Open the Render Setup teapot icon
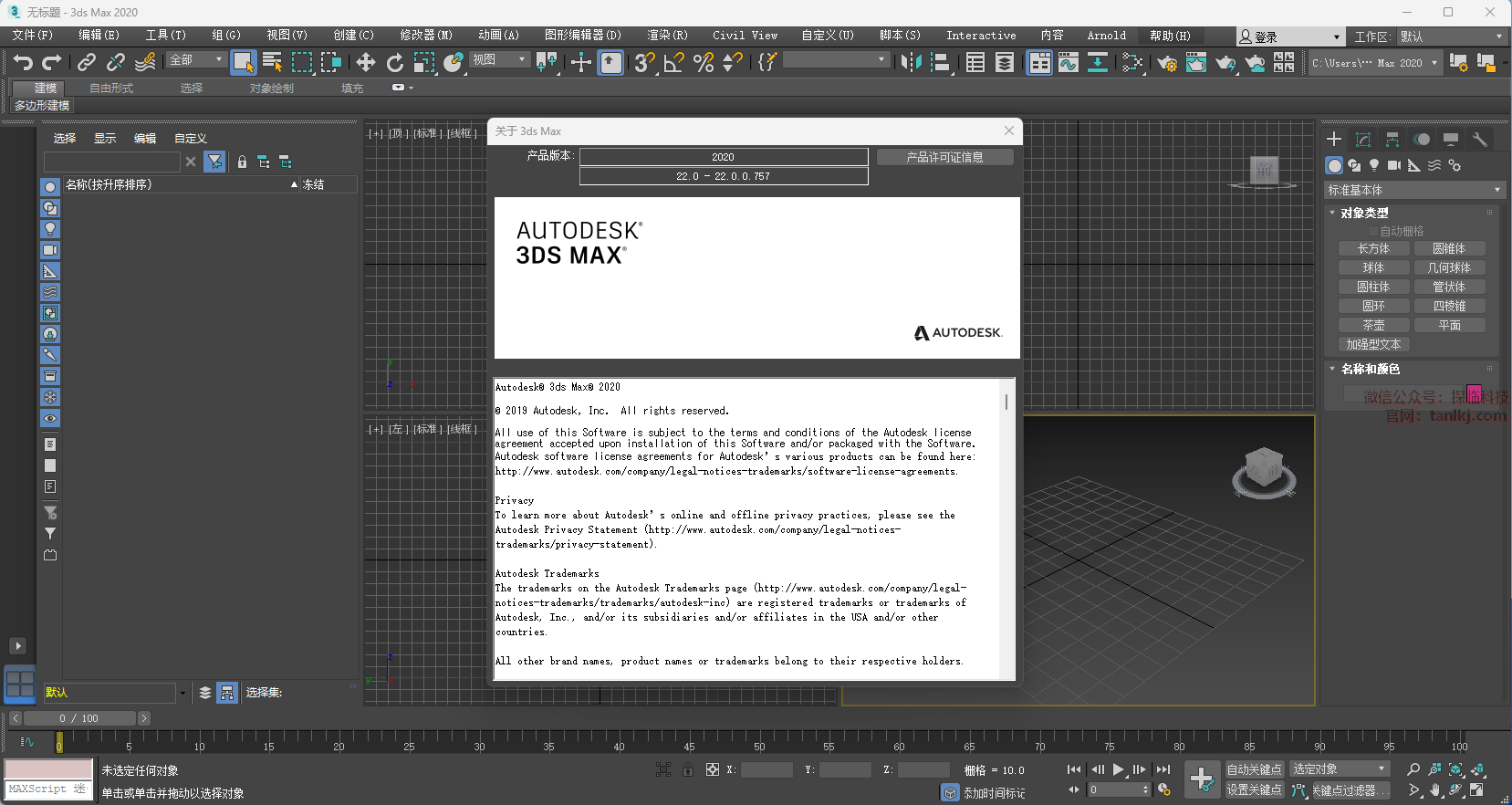The width and height of the screenshot is (1512, 805). (1166, 62)
